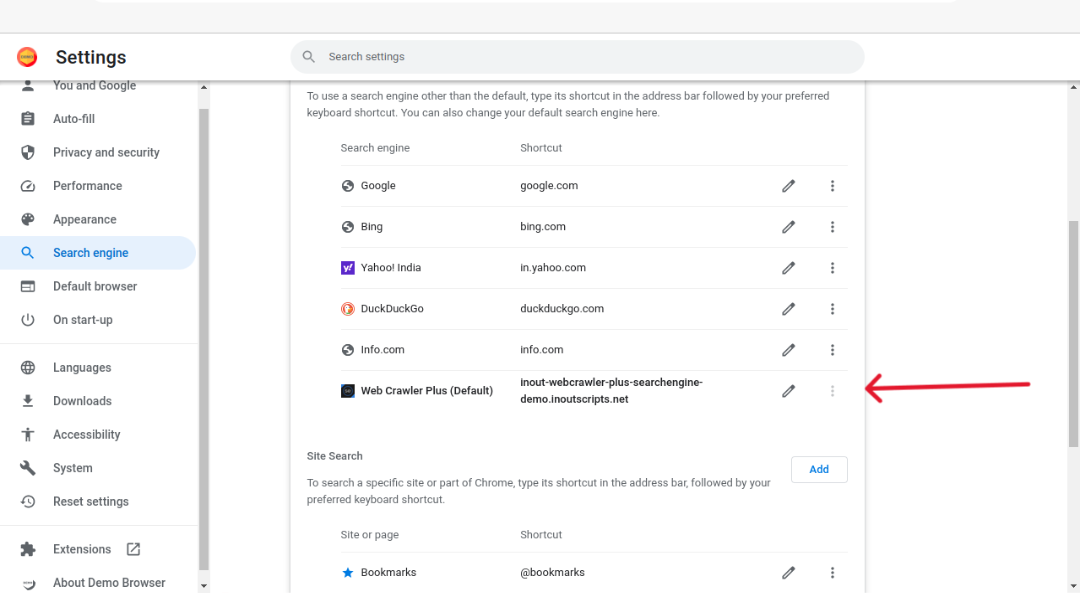This screenshot has height=593, width=1080.
Task: Edit the Google search engine entry
Action: coord(788,186)
